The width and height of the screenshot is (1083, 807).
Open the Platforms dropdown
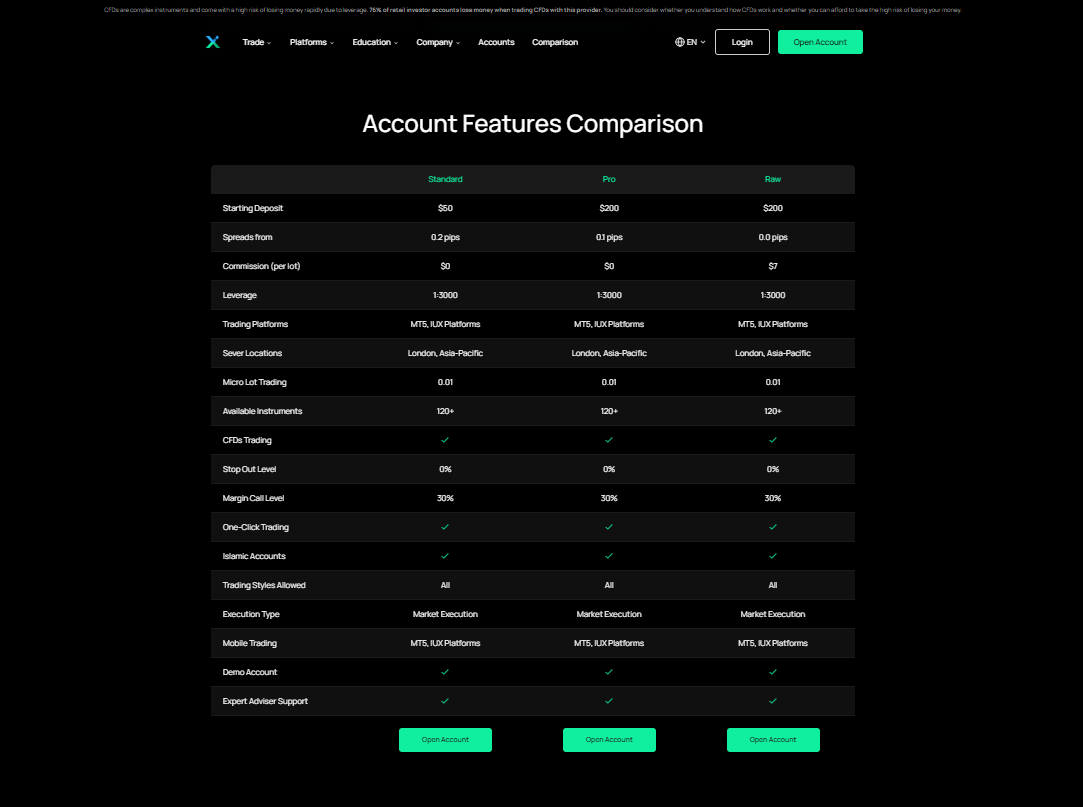click(x=311, y=42)
